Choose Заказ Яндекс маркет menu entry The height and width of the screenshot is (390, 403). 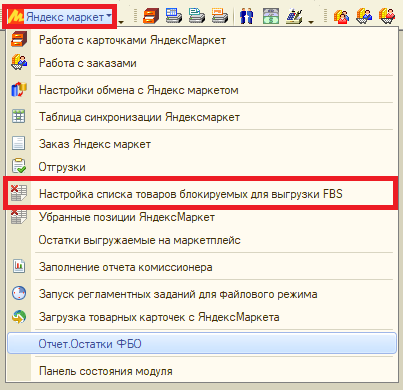[202, 144]
